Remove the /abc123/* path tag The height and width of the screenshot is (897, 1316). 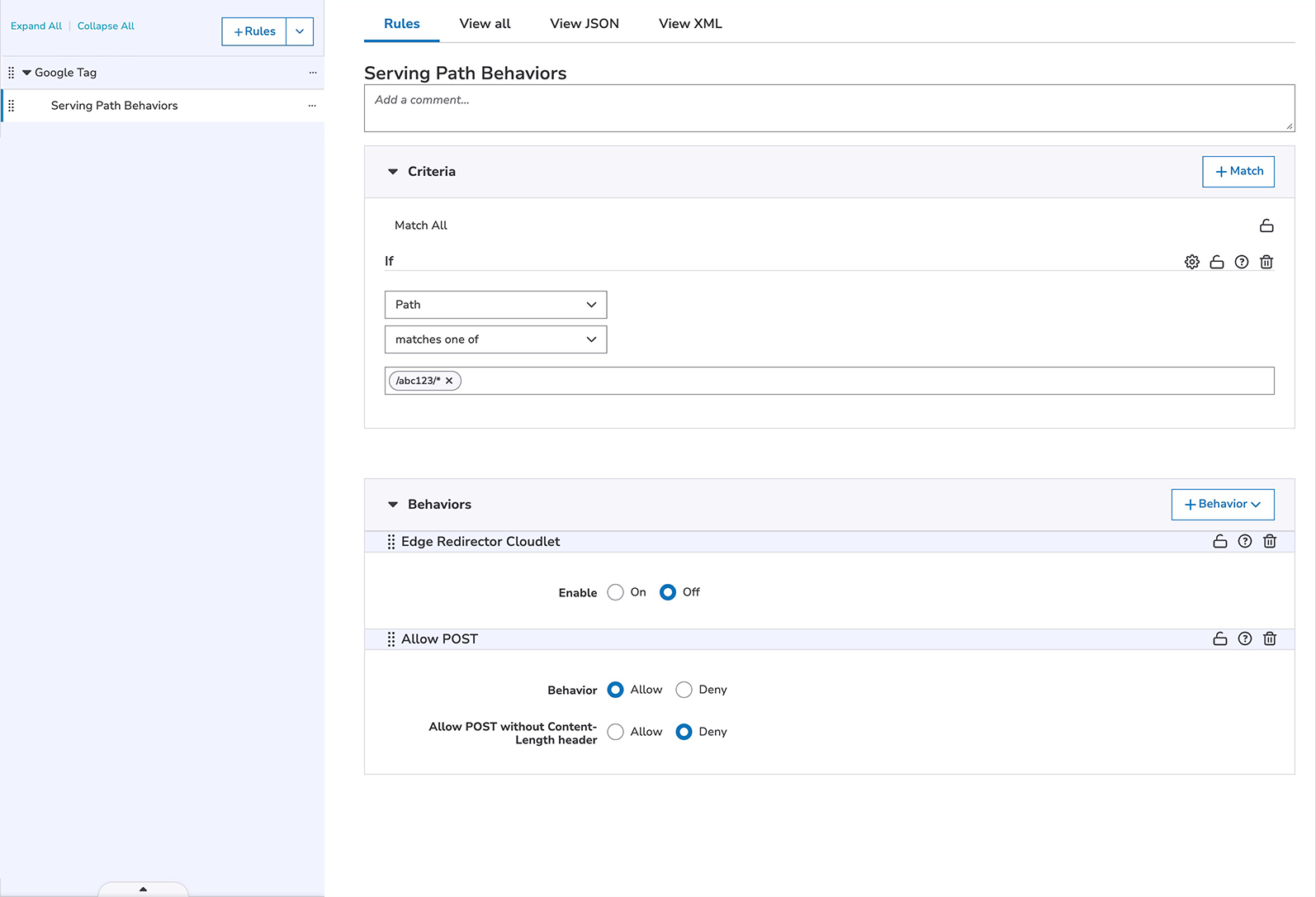click(x=449, y=381)
